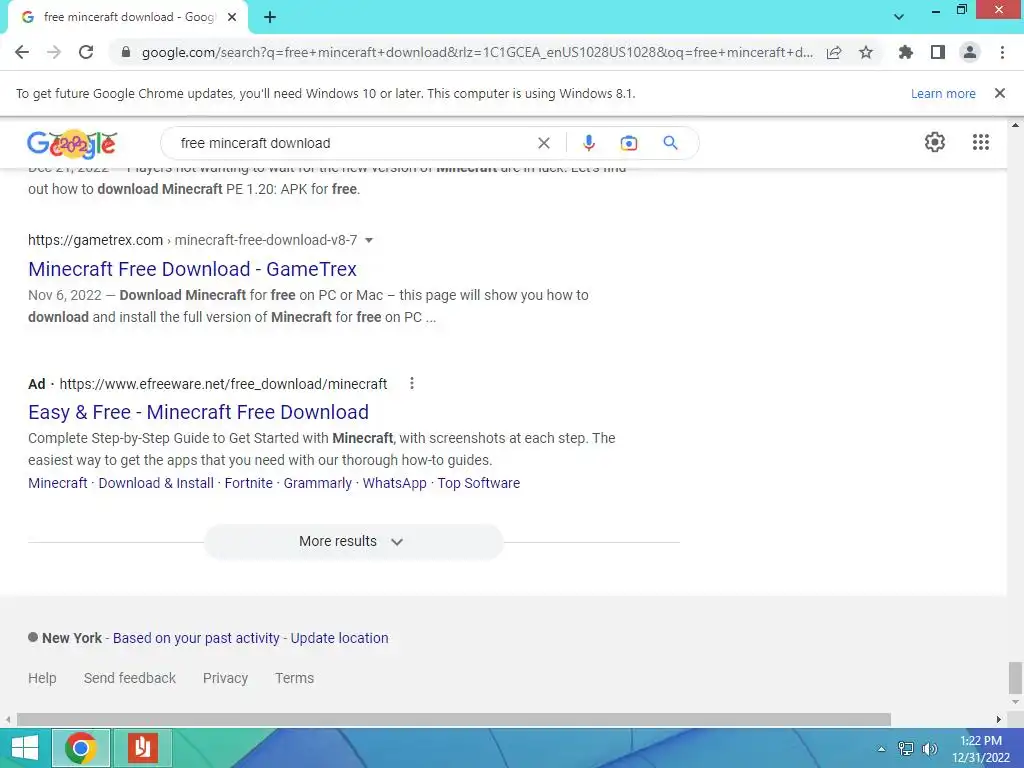Expand More results
The width and height of the screenshot is (1024, 768).
click(353, 541)
